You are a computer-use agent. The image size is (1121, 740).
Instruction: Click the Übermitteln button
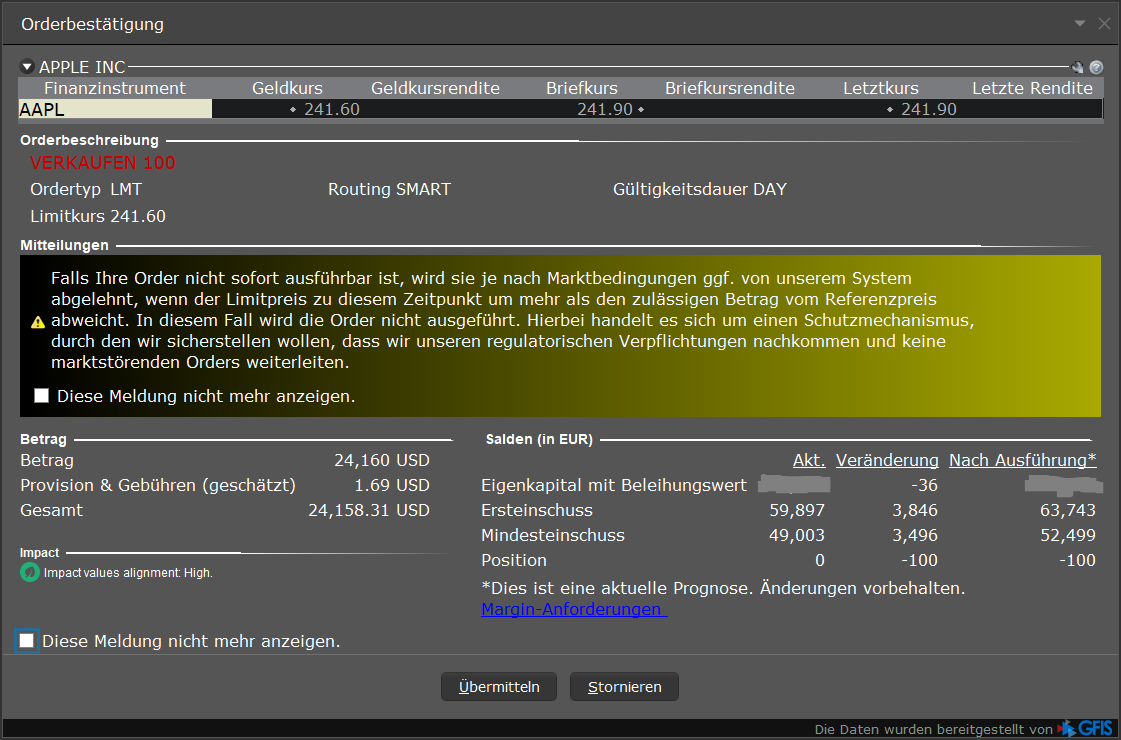tap(499, 686)
